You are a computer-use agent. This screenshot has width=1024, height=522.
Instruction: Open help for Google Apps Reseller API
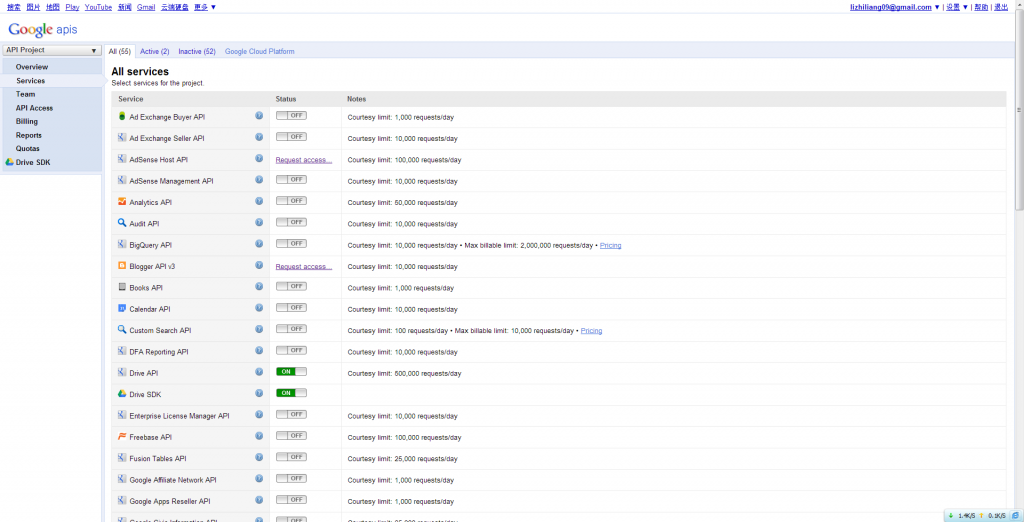(259, 500)
